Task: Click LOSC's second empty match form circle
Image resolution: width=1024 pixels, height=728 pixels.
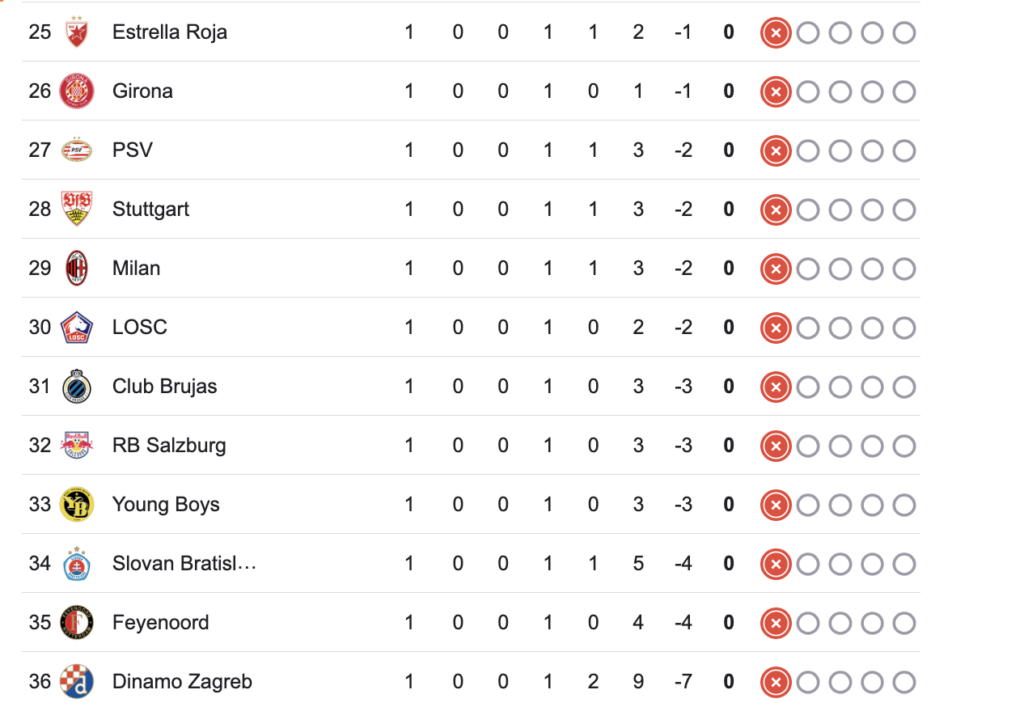Action: click(840, 328)
